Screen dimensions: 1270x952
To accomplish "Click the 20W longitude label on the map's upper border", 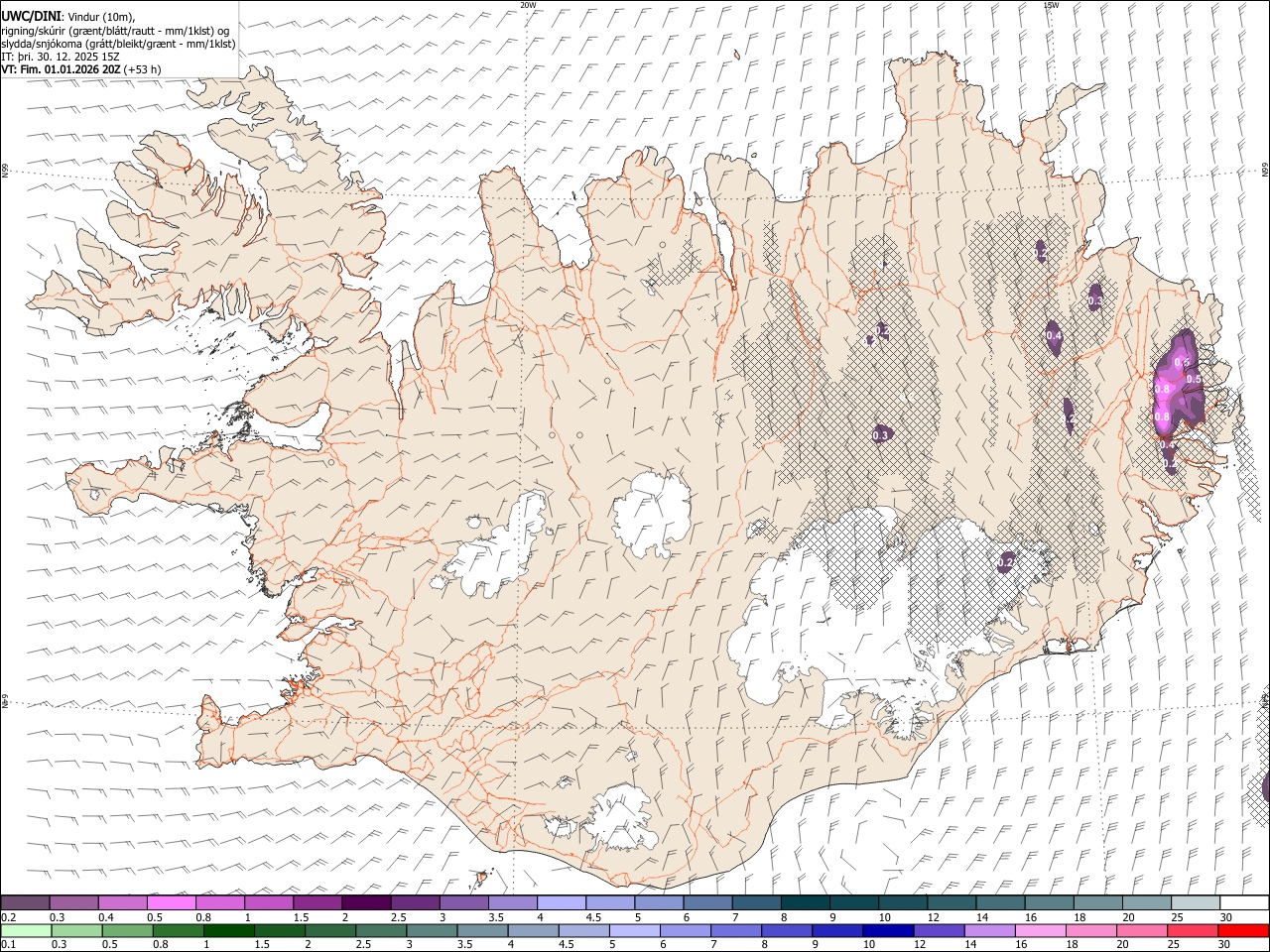I will click(x=528, y=5).
